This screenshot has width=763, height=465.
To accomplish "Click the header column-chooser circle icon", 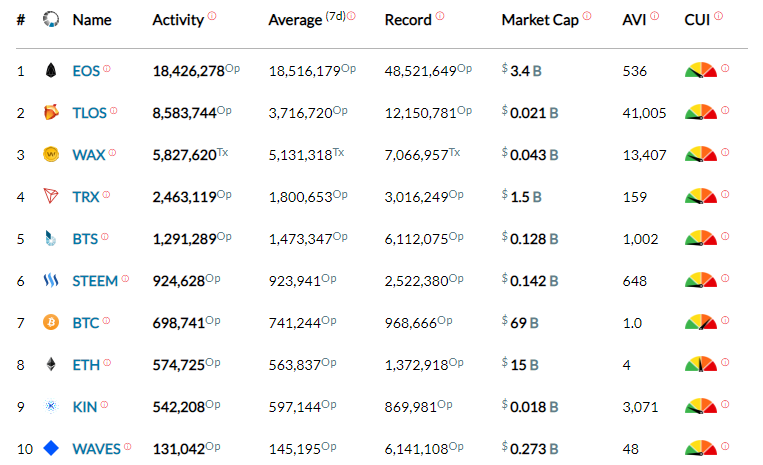I will 51,20.
